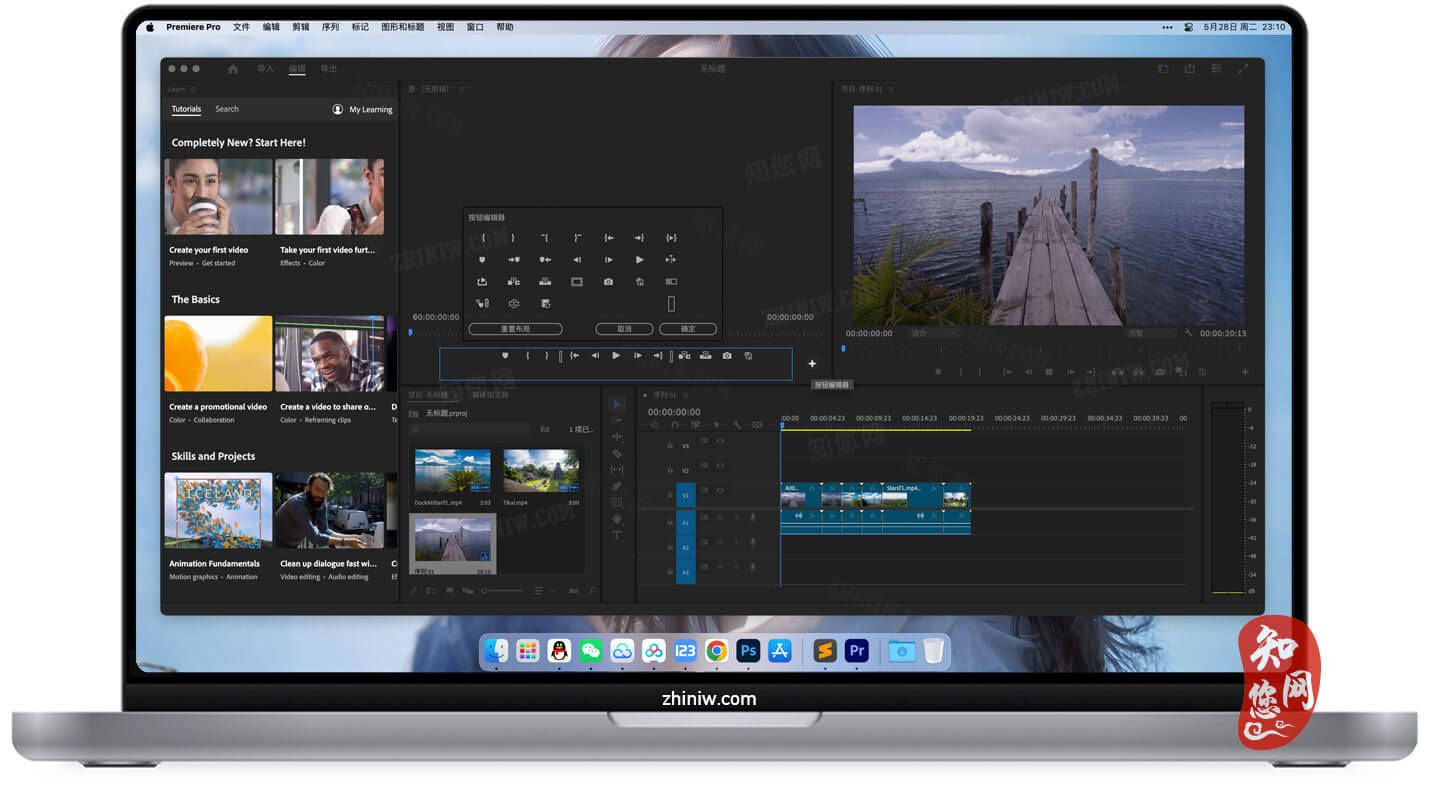The height and width of the screenshot is (797, 1429).
Task: Open the button editor plus icon in Source monitor
Action: (812, 364)
